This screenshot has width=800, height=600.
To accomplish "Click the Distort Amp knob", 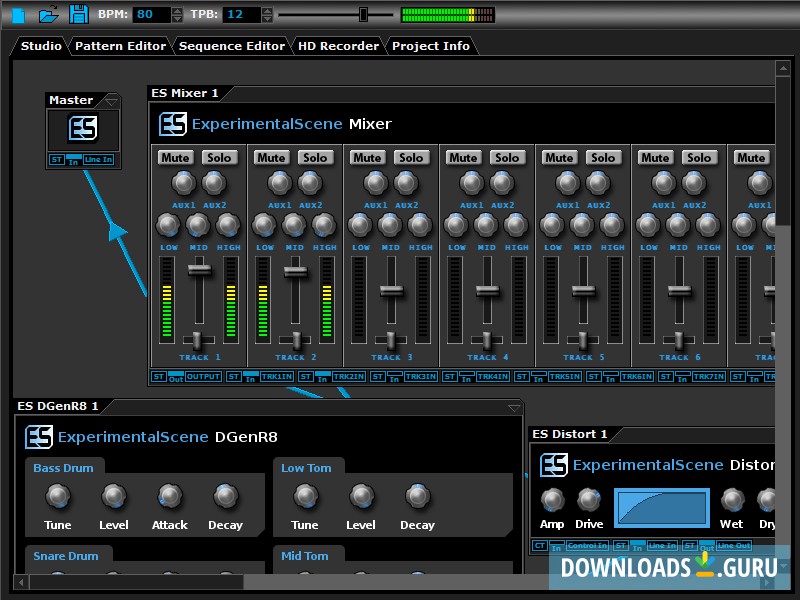I will tap(552, 500).
